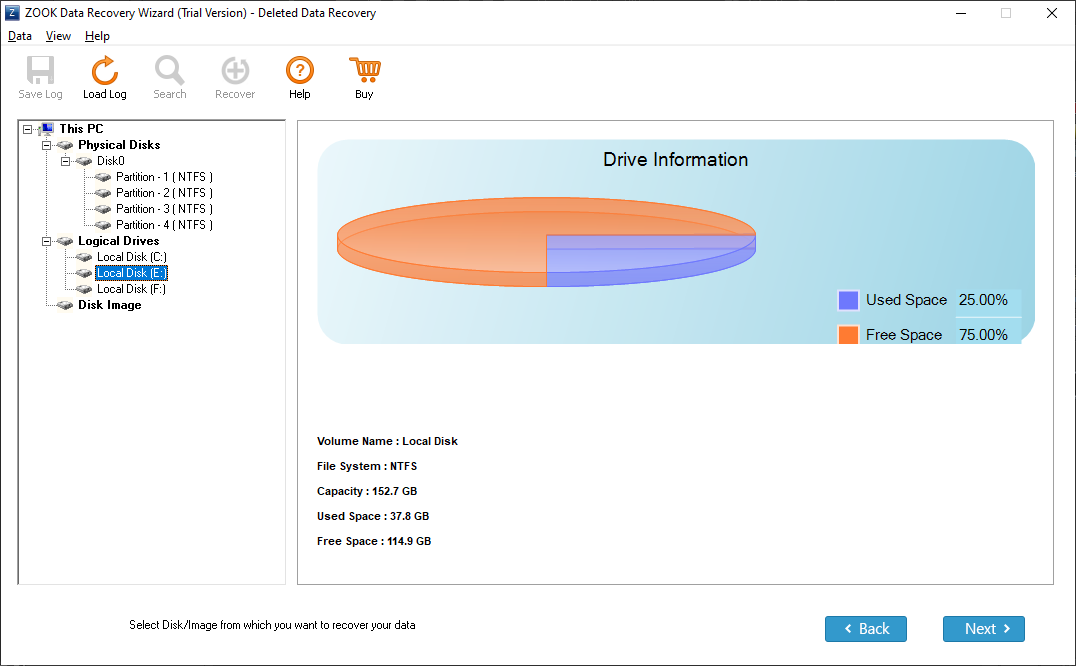Click the Free Space : 114.9 GB text

click(374, 541)
